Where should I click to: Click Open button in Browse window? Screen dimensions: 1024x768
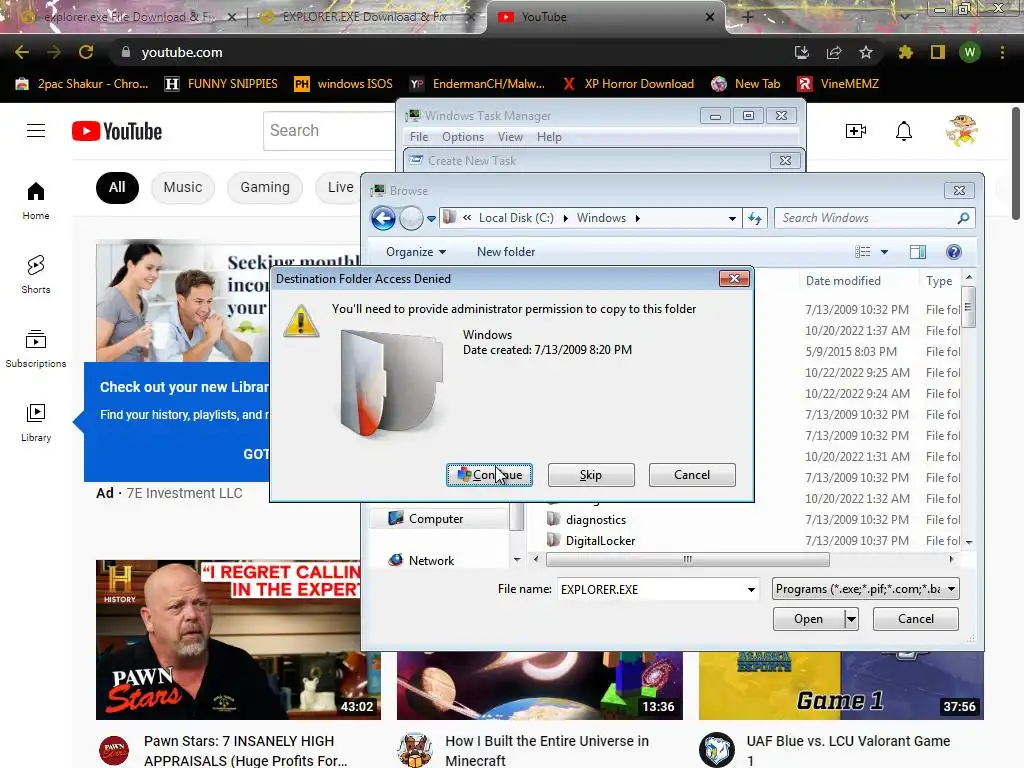click(808, 618)
